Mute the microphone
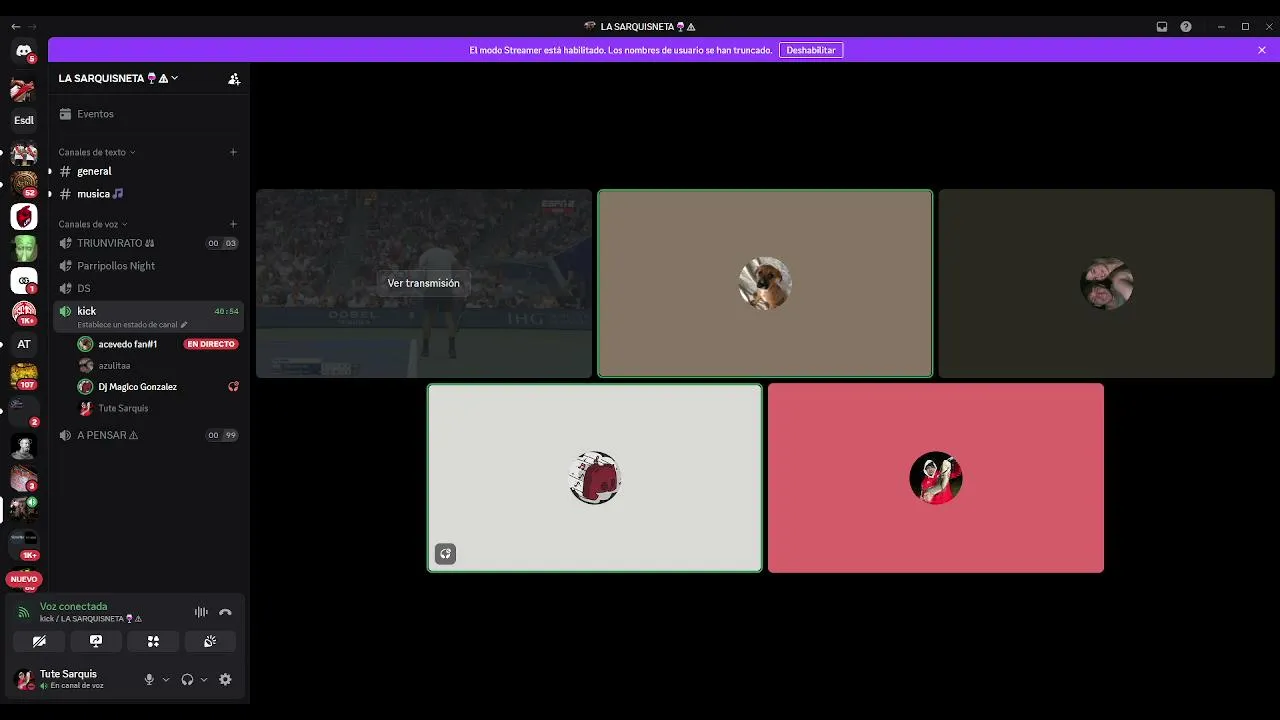Screen dimensions: 1280x720 [149, 680]
